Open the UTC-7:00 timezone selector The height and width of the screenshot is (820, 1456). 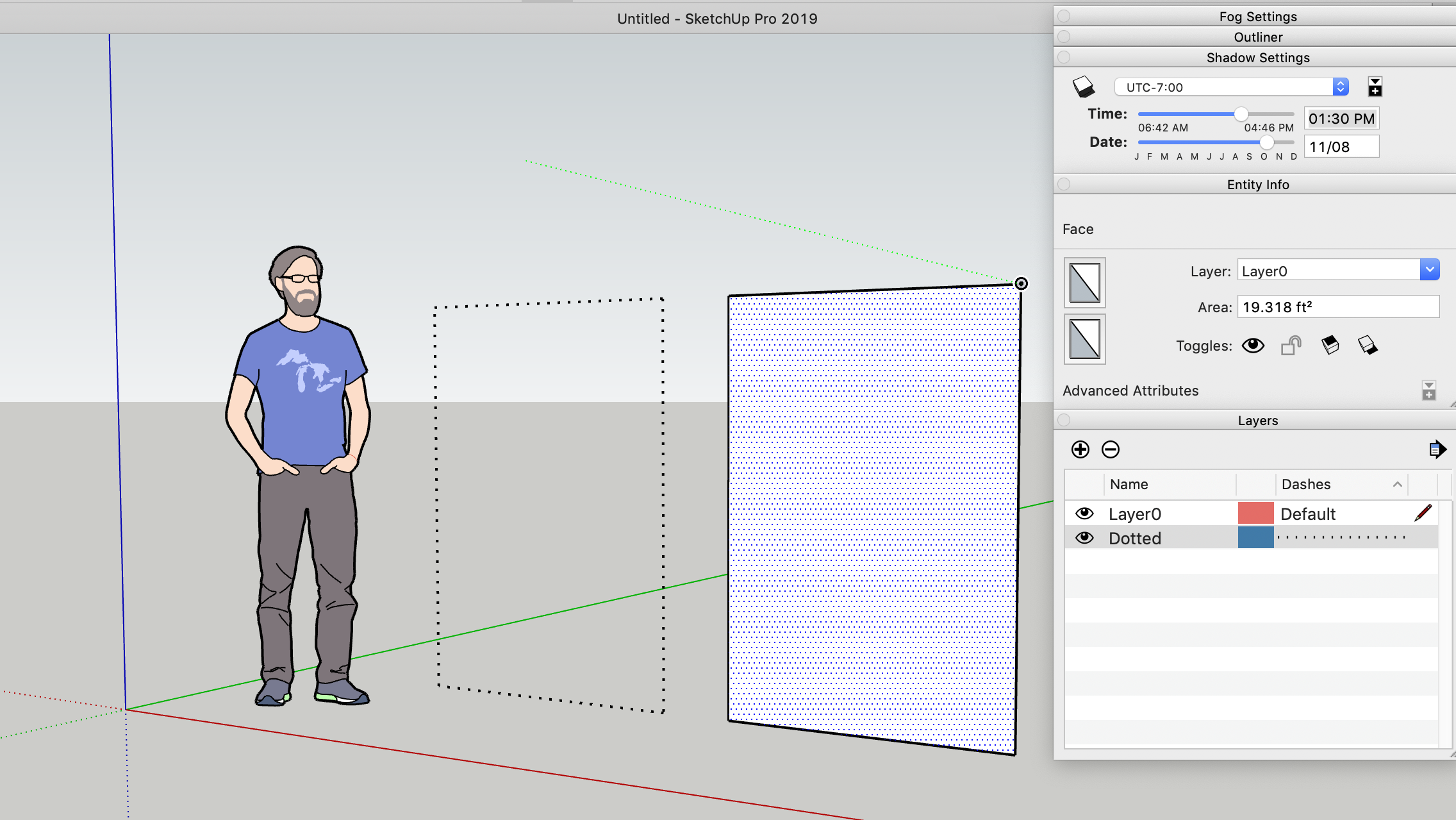1230,87
